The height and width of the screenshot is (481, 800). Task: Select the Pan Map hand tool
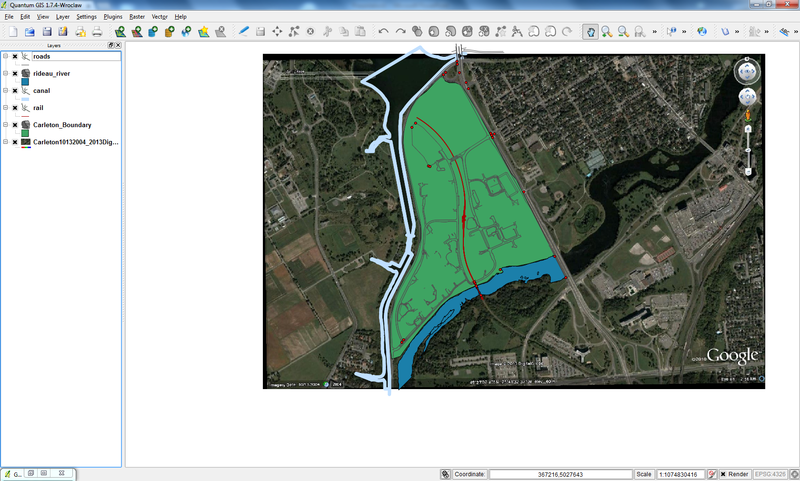590,32
